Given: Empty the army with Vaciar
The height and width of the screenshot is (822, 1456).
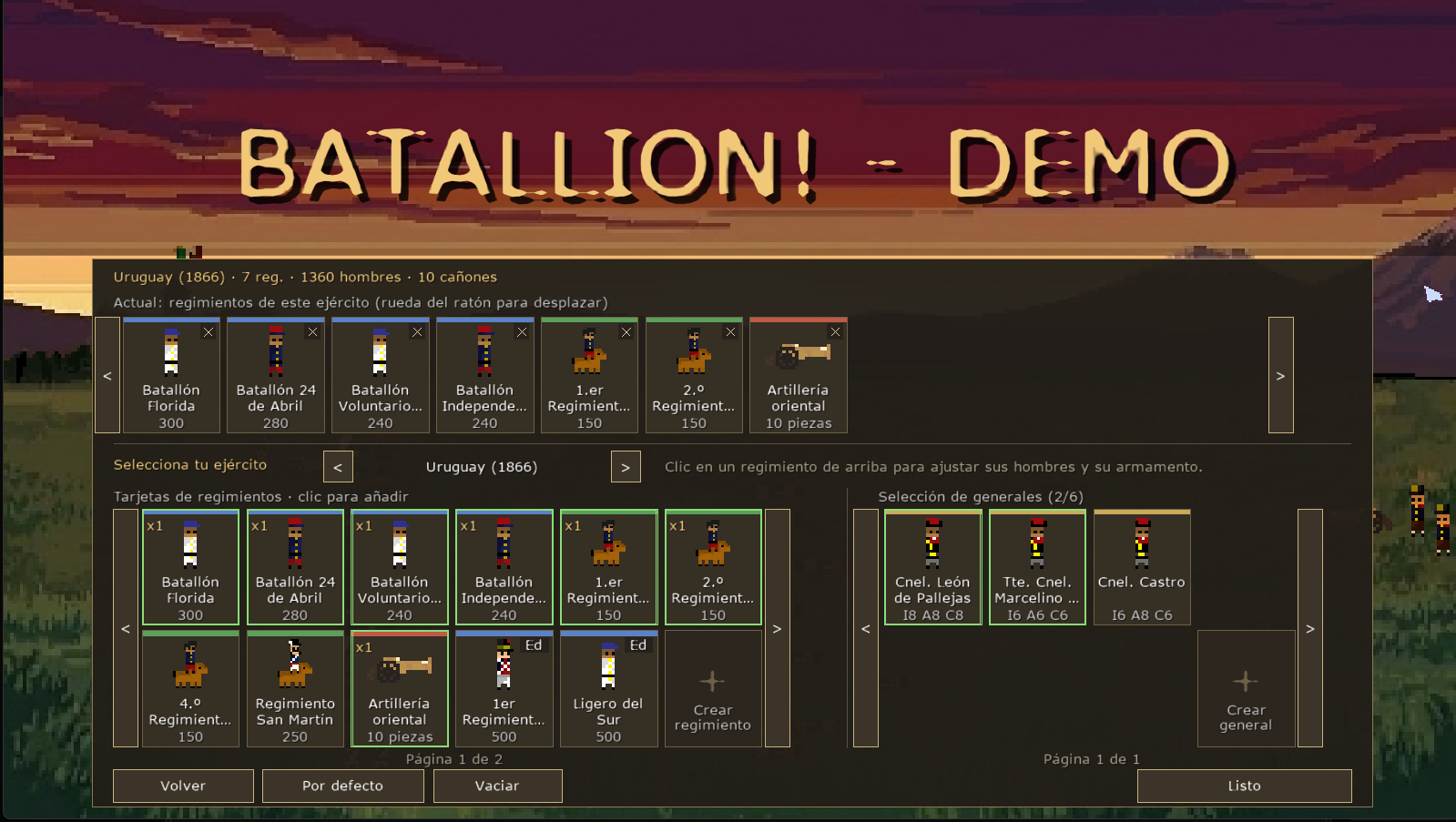Looking at the screenshot, I should point(497,786).
